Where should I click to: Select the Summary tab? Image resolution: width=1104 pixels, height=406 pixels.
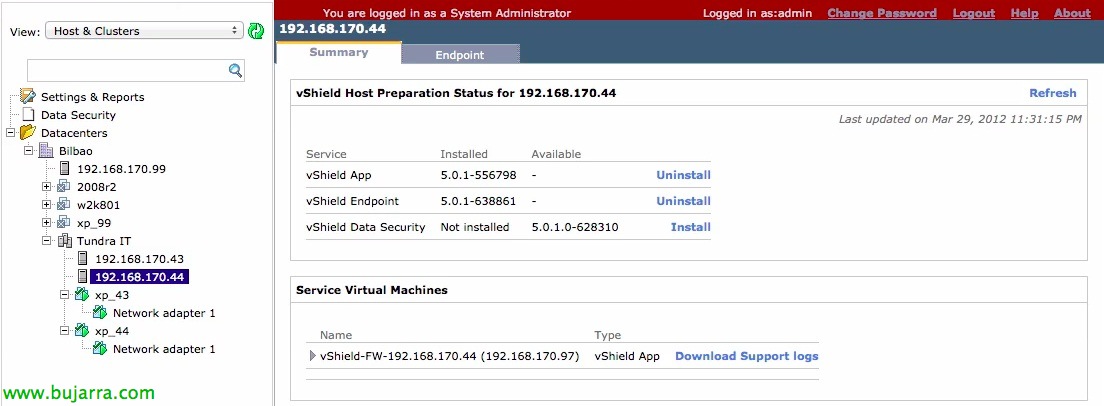[x=339, y=52]
